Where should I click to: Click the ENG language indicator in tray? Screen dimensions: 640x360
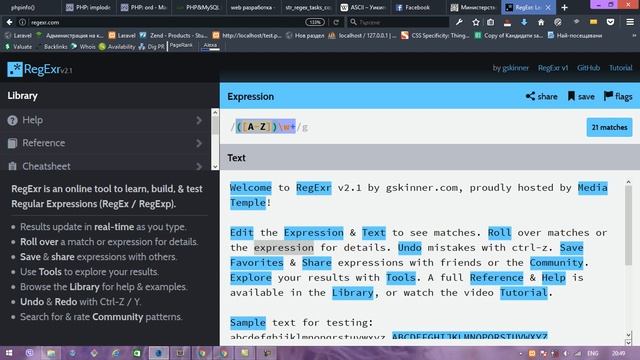[593, 353]
